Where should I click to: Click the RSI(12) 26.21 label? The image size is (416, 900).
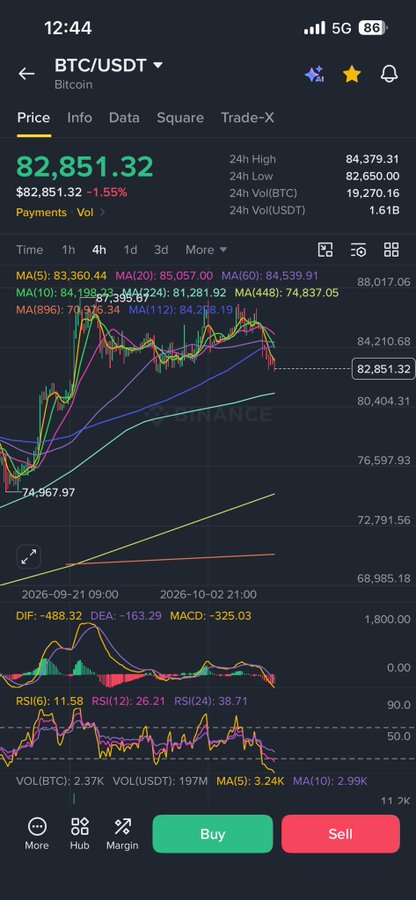point(129,701)
